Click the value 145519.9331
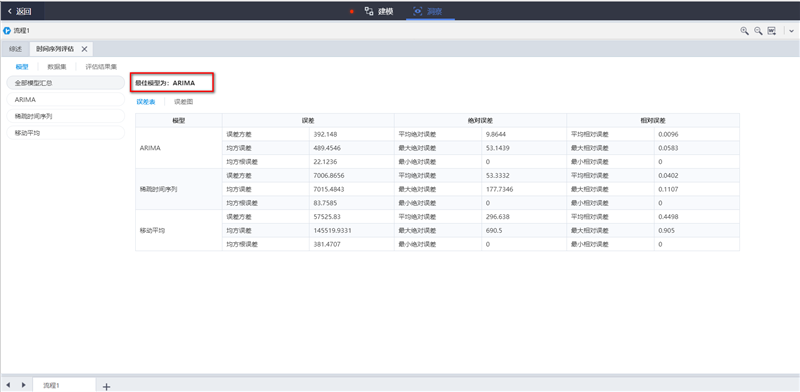800x392 pixels. tap(333, 230)
